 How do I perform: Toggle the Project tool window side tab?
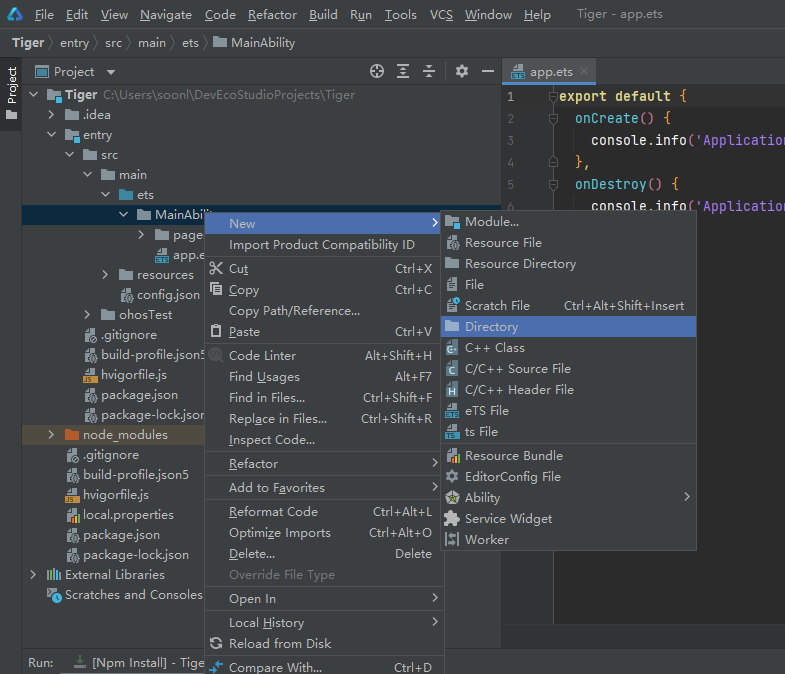coord(11,94)
